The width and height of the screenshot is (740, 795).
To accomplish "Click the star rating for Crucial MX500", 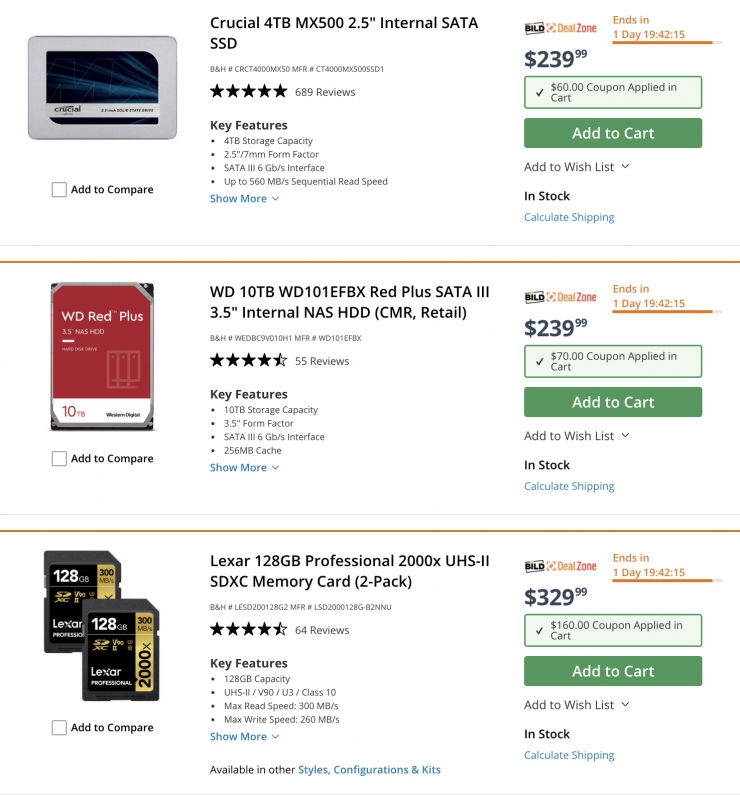I will pos(248,92).
